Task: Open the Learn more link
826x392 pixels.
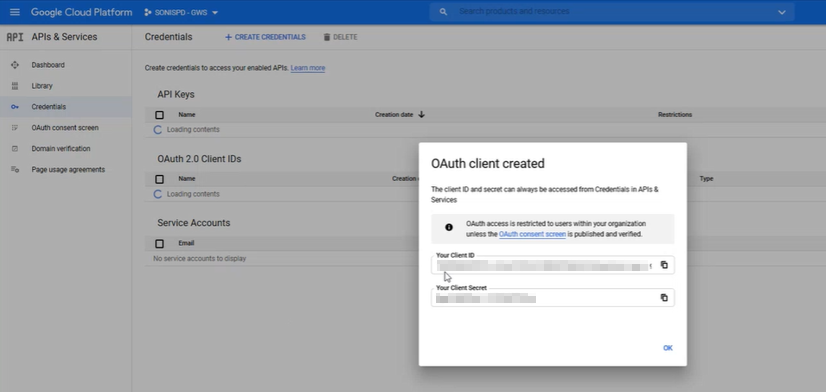Action: 308,68
